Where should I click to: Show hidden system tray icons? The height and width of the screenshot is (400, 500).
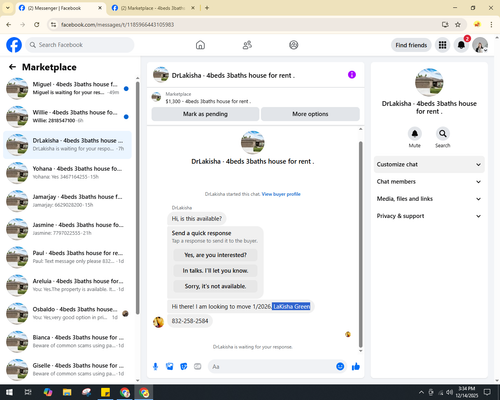point(421,392)
